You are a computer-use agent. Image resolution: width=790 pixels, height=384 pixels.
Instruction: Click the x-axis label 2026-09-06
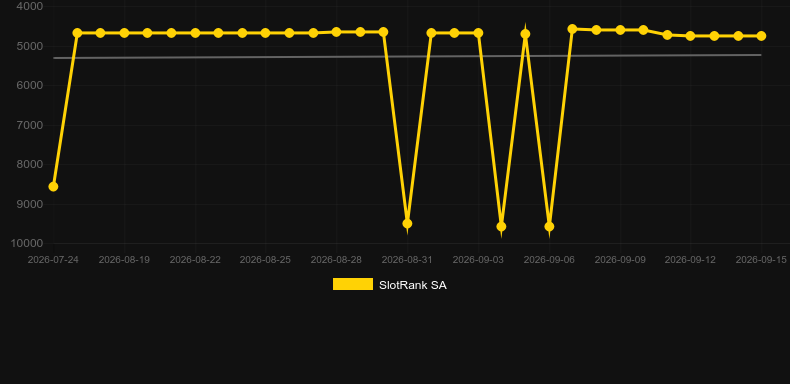(x=549, y=260)
